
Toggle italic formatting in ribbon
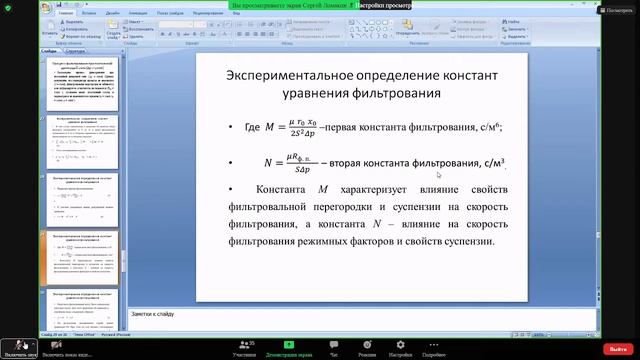170,34
